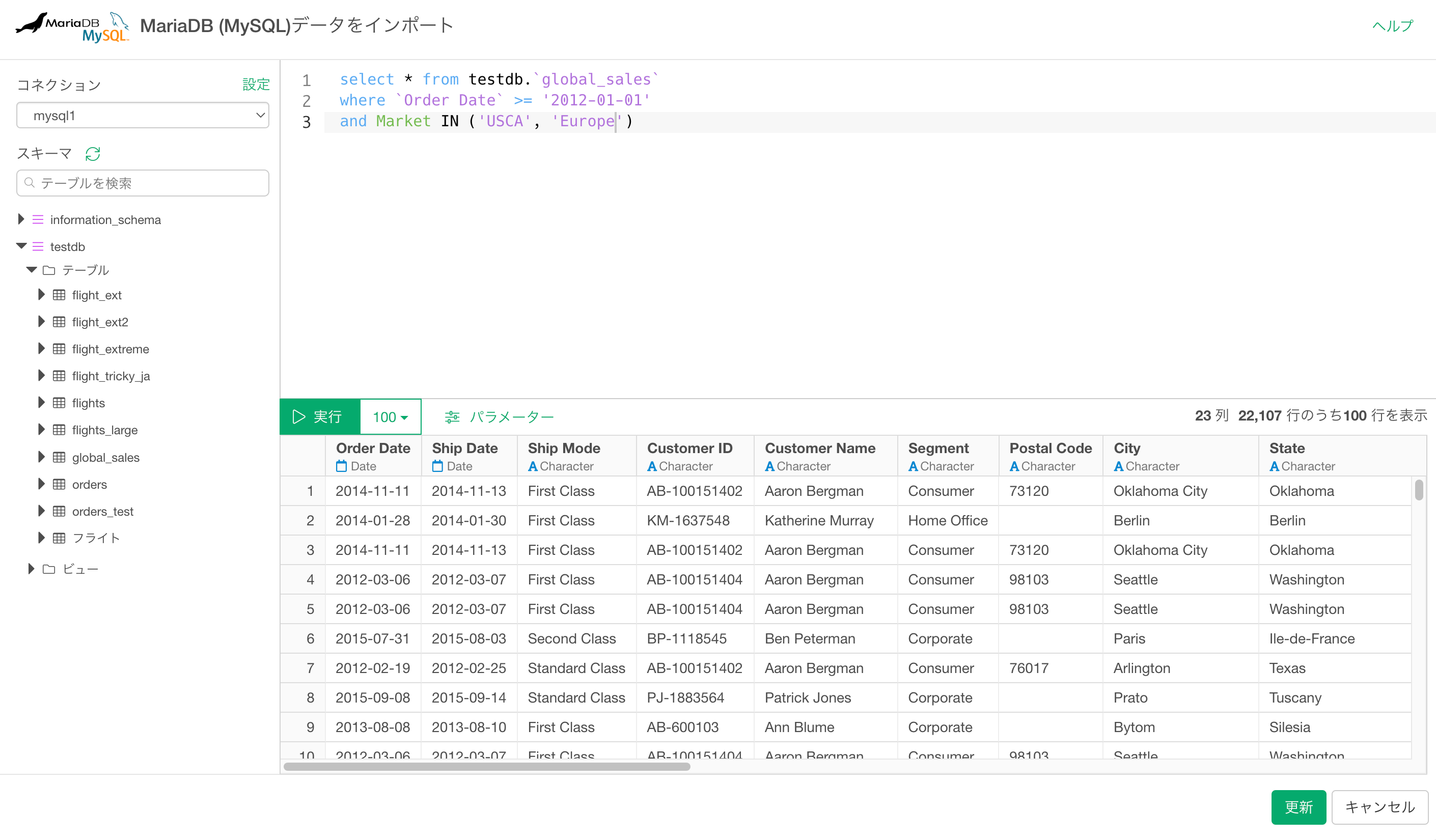Open the 100 row limit dropdown

391,416
